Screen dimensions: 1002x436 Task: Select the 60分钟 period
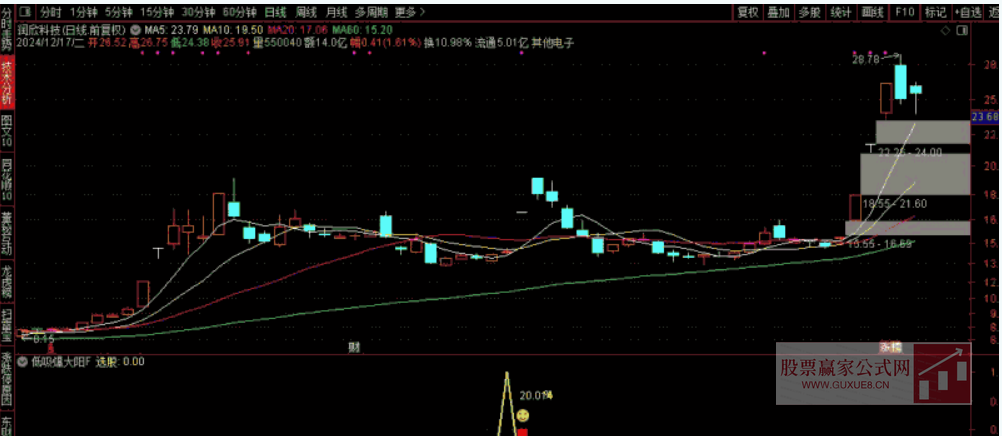coord(240,12)
